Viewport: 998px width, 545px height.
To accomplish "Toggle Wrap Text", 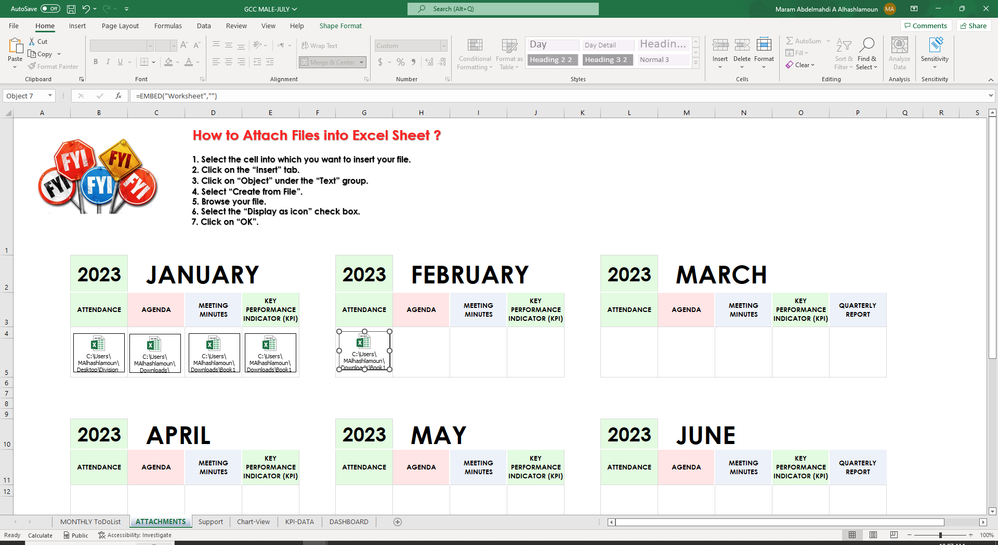I will coord(320,46).
